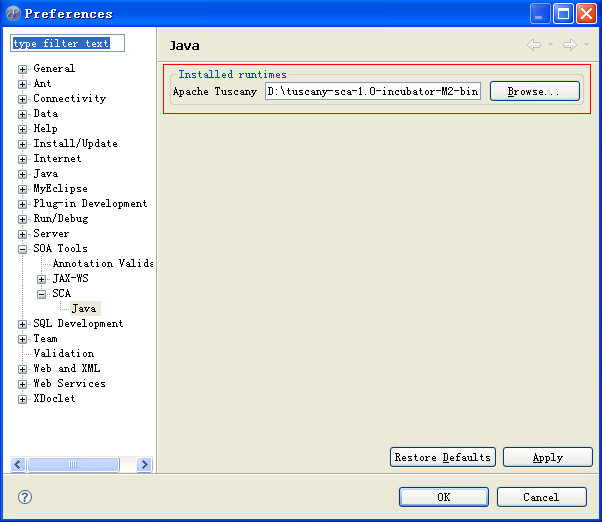Screen dimensions: 602x522
Task: Expand the General tree node
Action: [22, 69]
